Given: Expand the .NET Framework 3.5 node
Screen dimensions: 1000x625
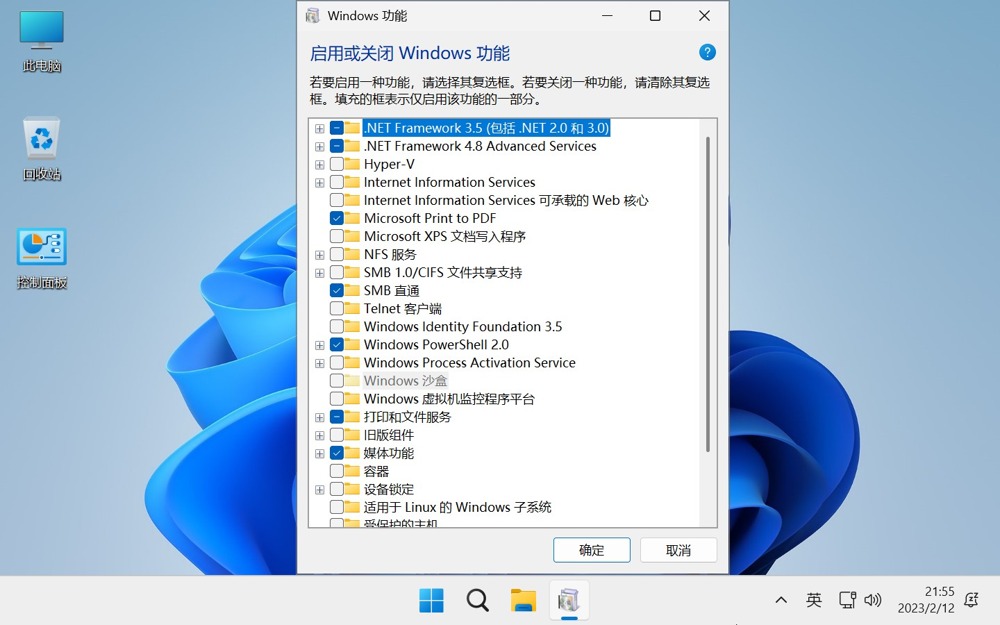Looking at the screenshot, I should coord(320,128).
